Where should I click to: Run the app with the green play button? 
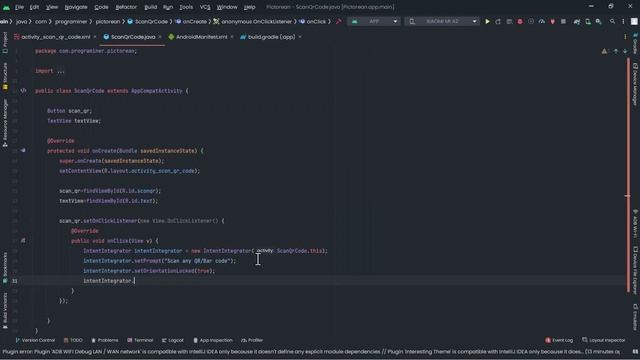(x=487, y=21)
